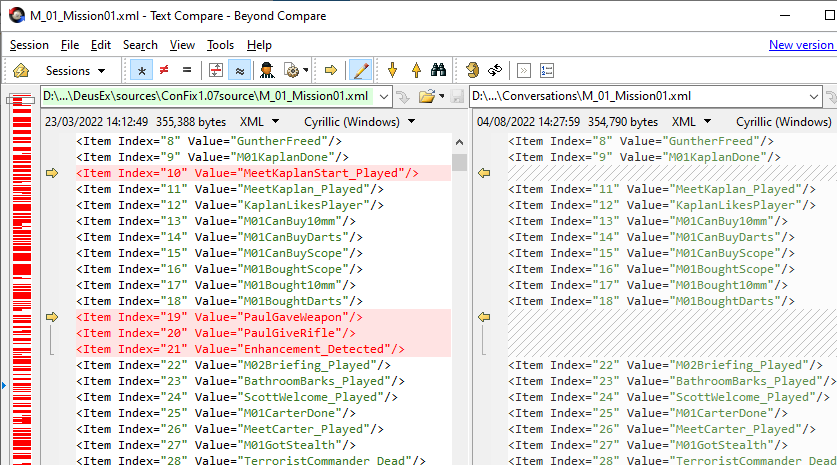The image size is (837, 465).
Task: Go to Next Difference down arrow
Action: pos(392,70)
